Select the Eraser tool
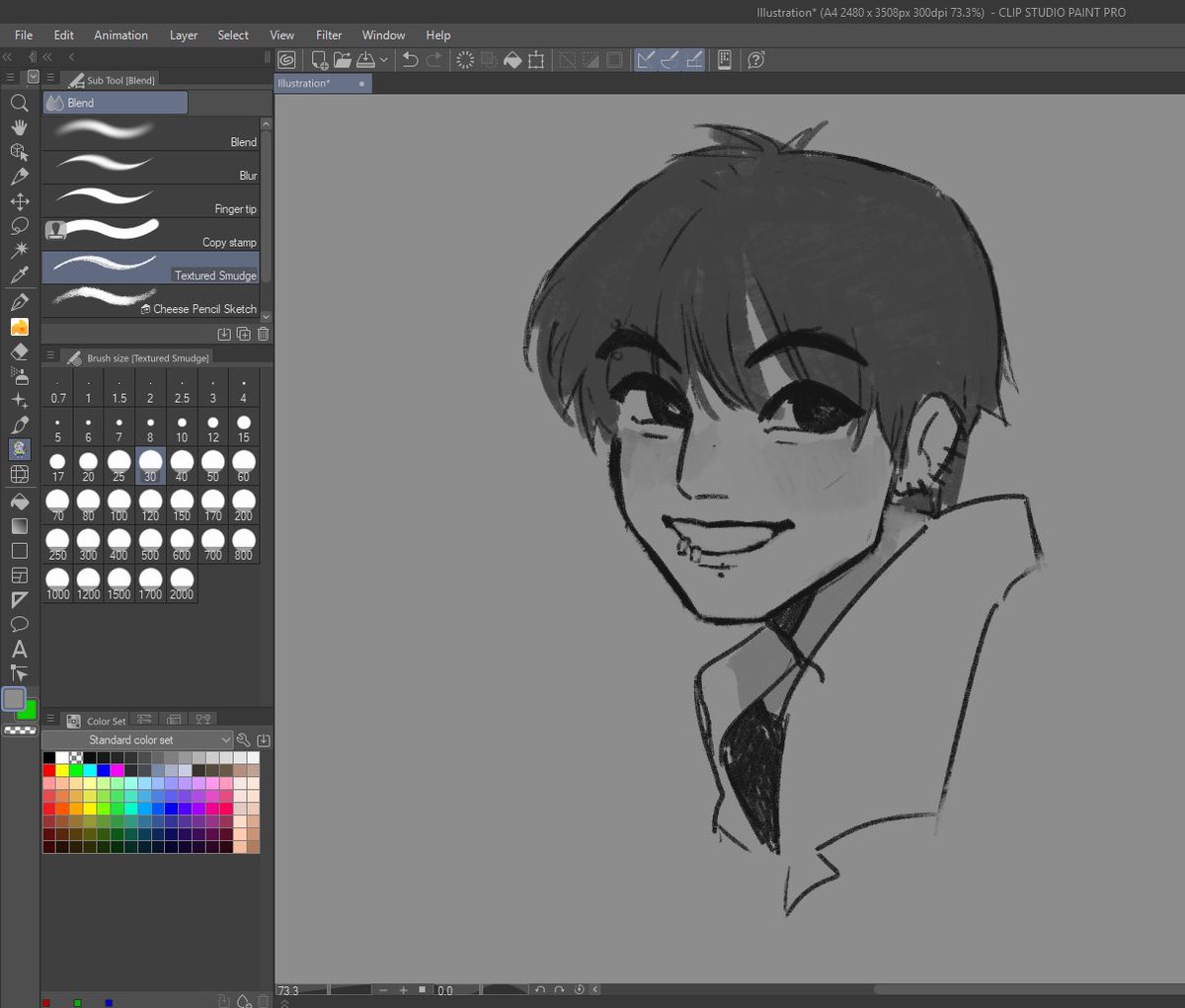The image size is (1185, 1008). click(19, 351)
